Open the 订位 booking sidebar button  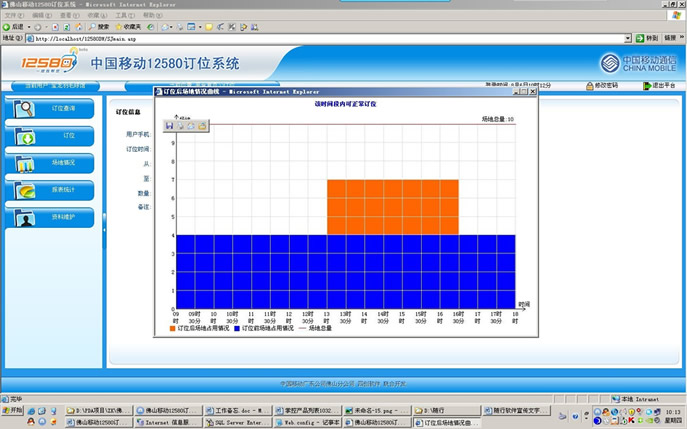click(x=50, y=136)
